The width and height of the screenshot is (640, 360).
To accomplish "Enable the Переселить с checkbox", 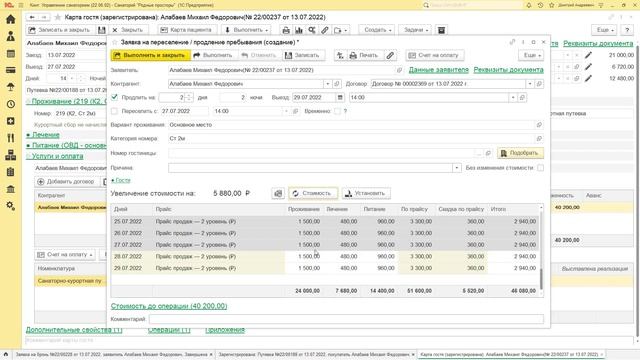I will pos(115,111).
